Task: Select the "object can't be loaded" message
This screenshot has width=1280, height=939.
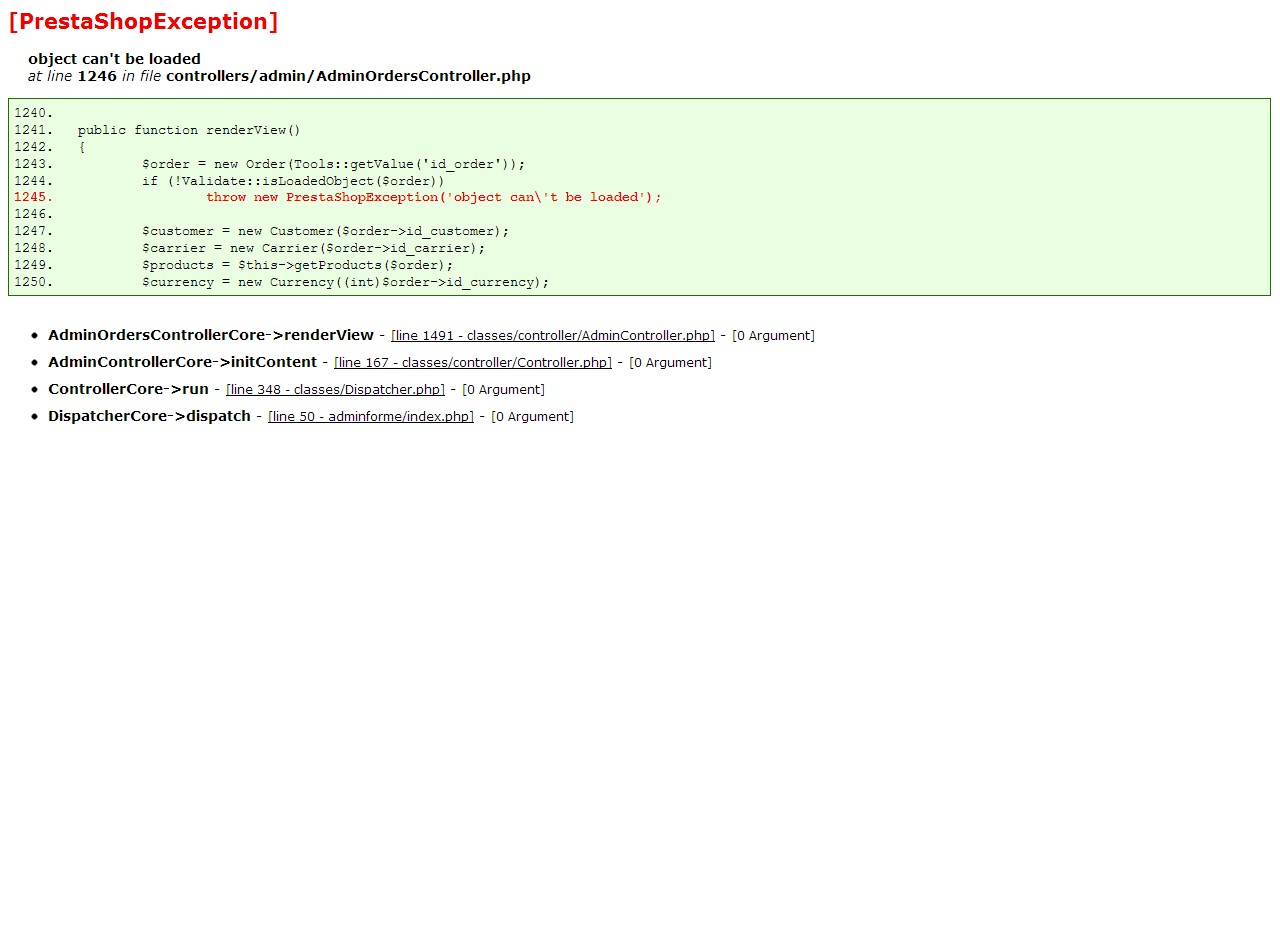Action: pos(114,59)
